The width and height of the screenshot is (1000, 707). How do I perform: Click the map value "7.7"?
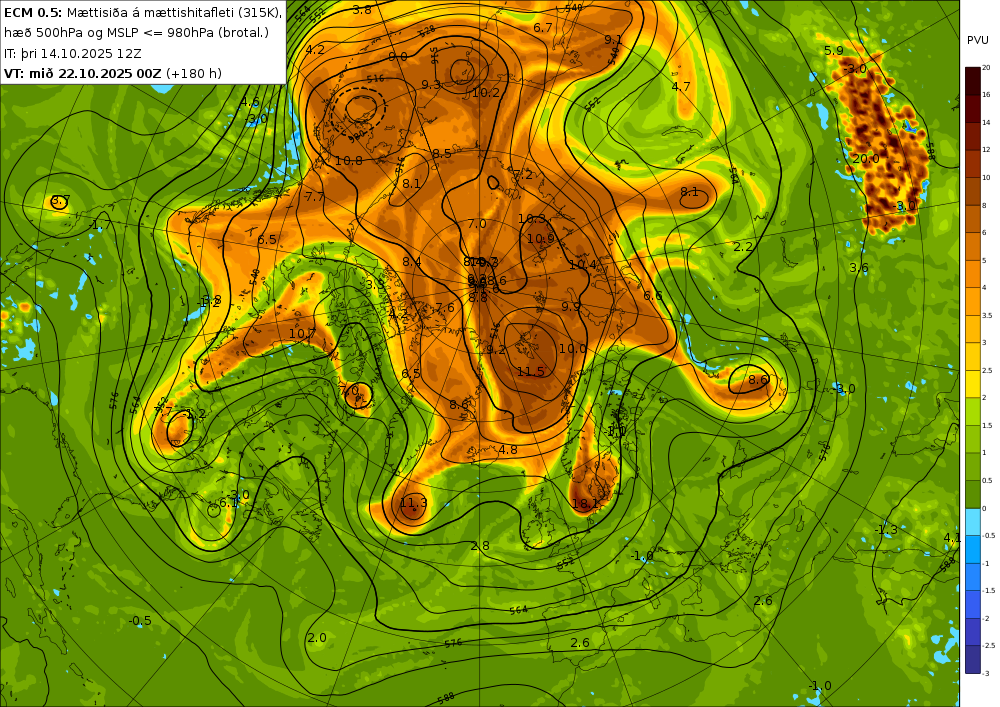click(x=314, y=197)
